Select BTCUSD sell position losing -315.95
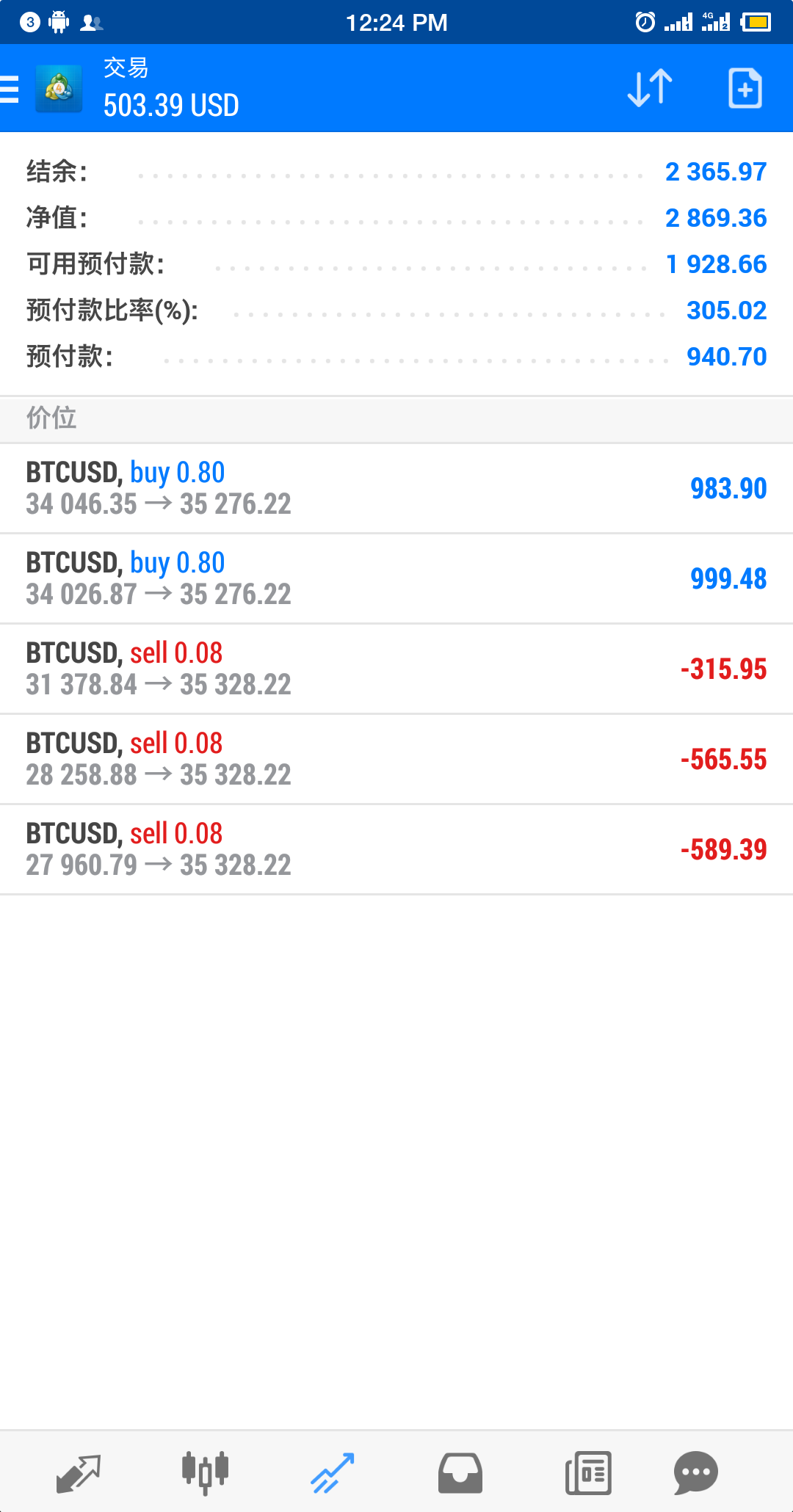This screenshot has height=1512, width=793. point(396,669)
